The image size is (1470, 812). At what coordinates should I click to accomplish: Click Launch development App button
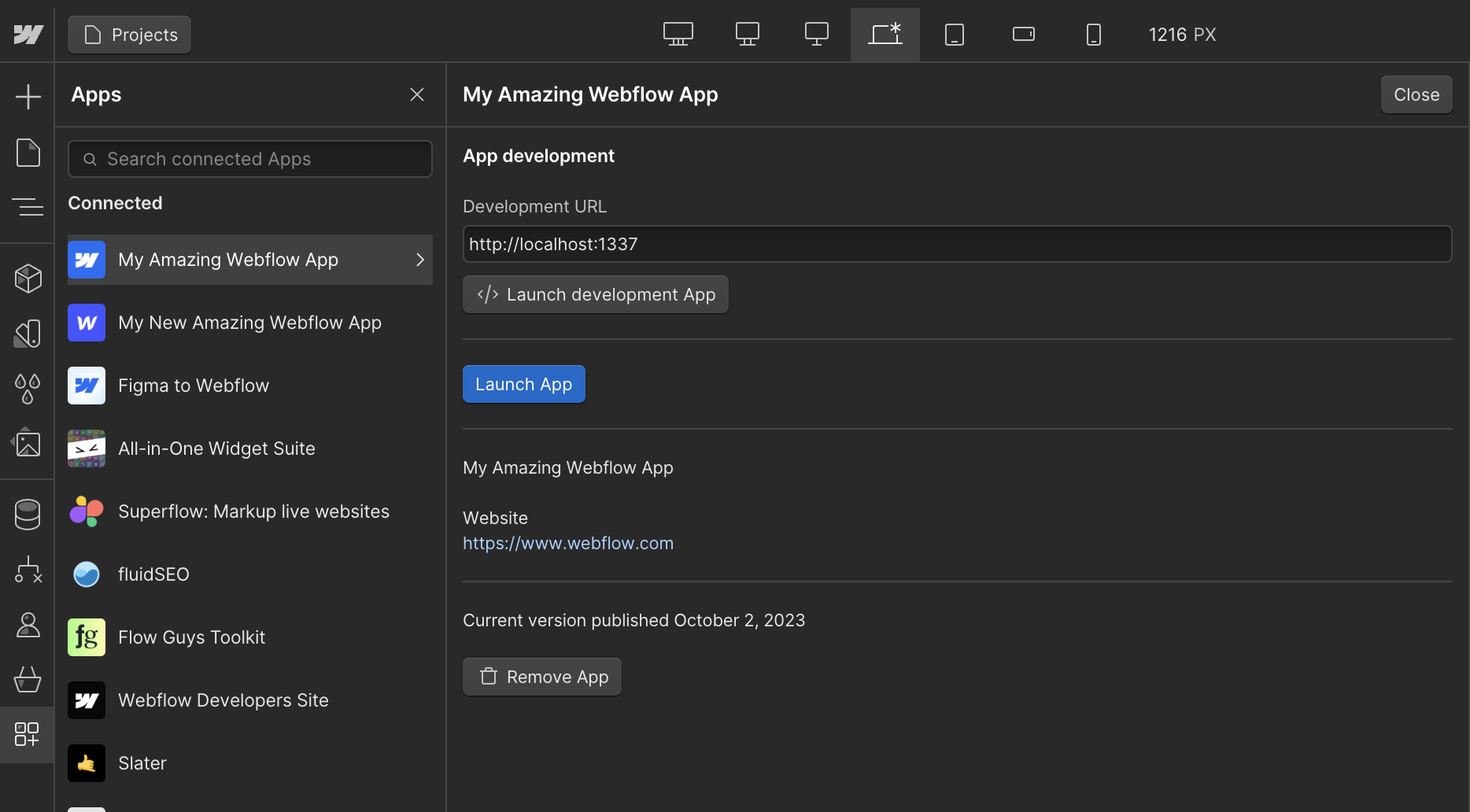tap(596, 294)
